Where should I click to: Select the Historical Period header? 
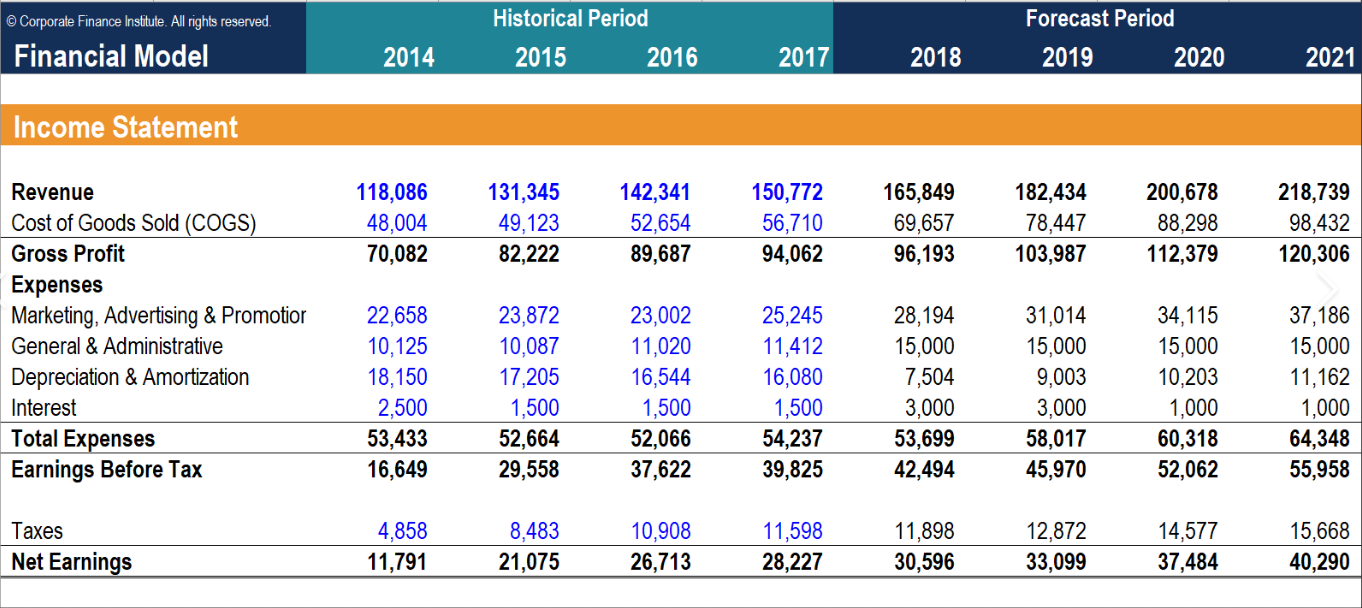[570, 18]
